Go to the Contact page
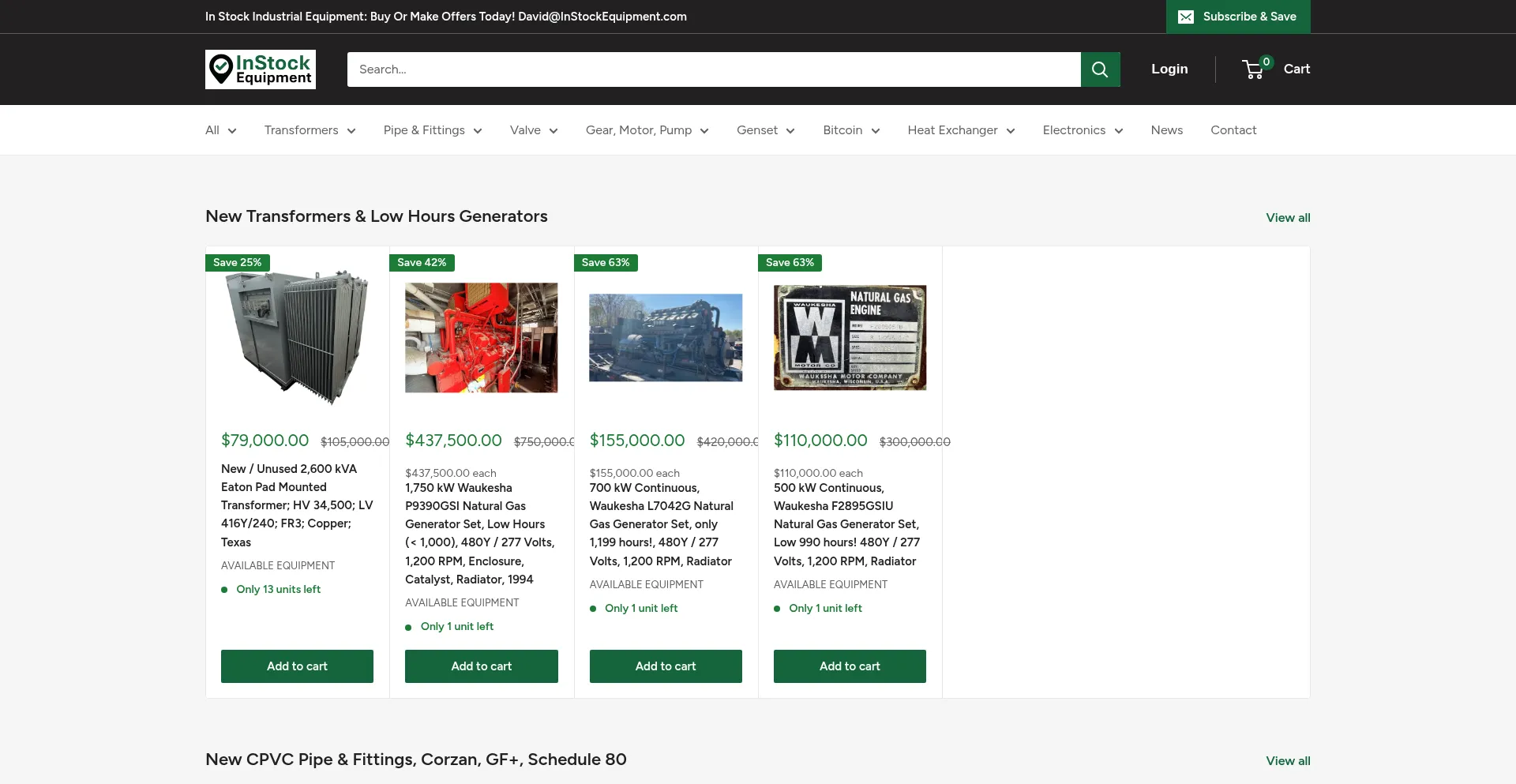The height and width of the screenshot is (784, 1516). click(x=1233, y=130)
